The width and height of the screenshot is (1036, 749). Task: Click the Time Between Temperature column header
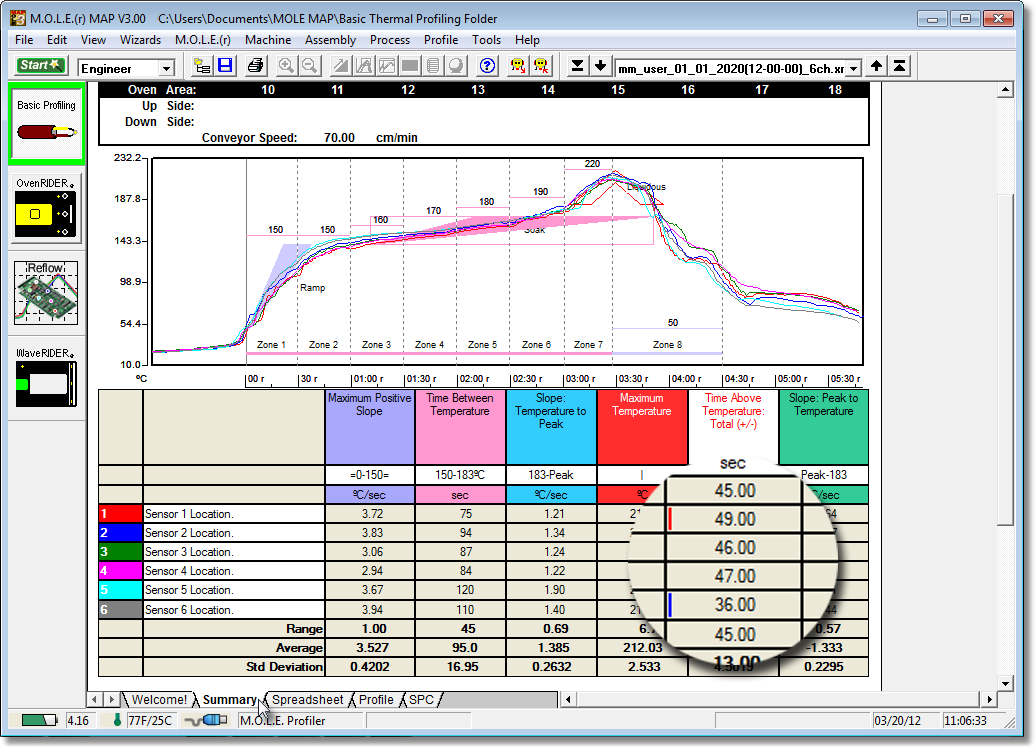461,427
